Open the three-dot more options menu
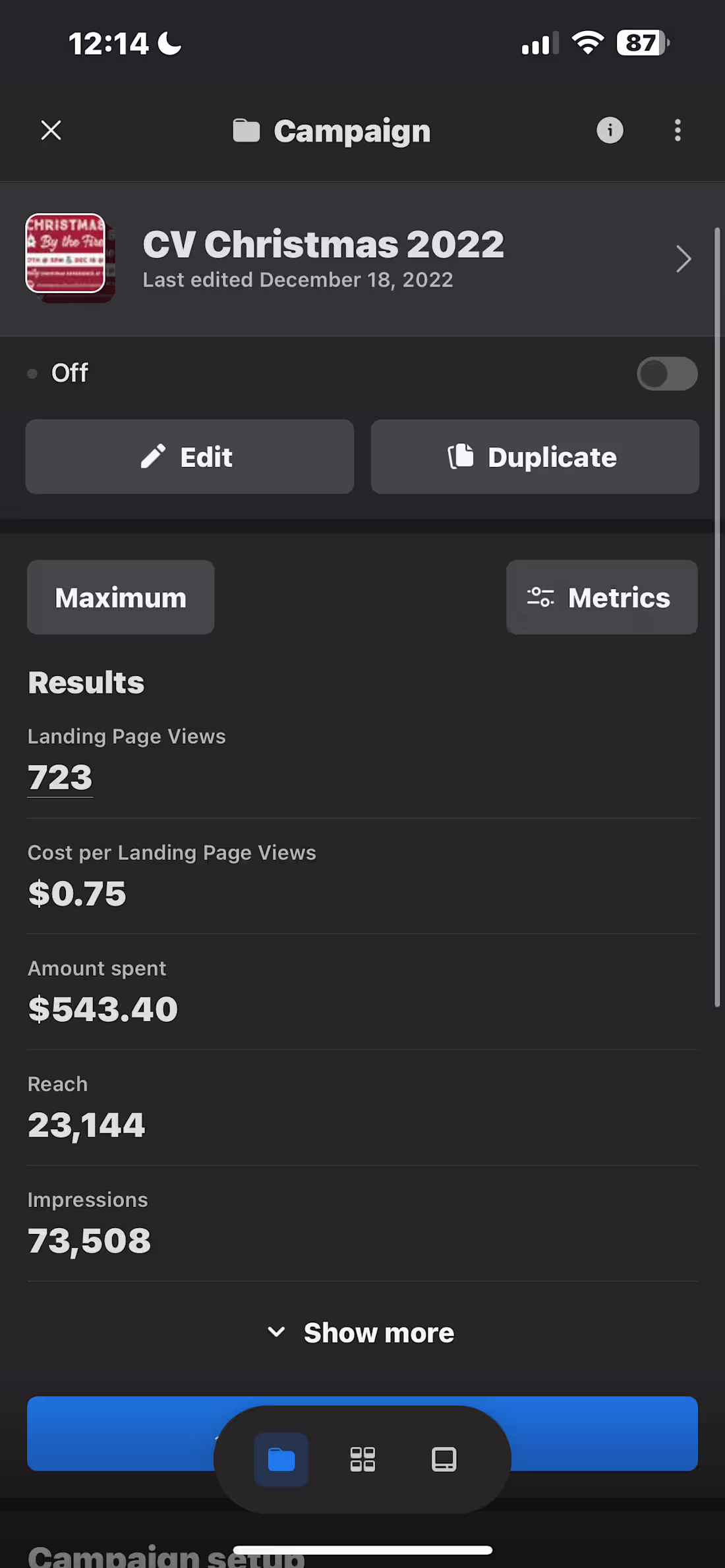This screenshot has height=1568, width=725. 678,130
